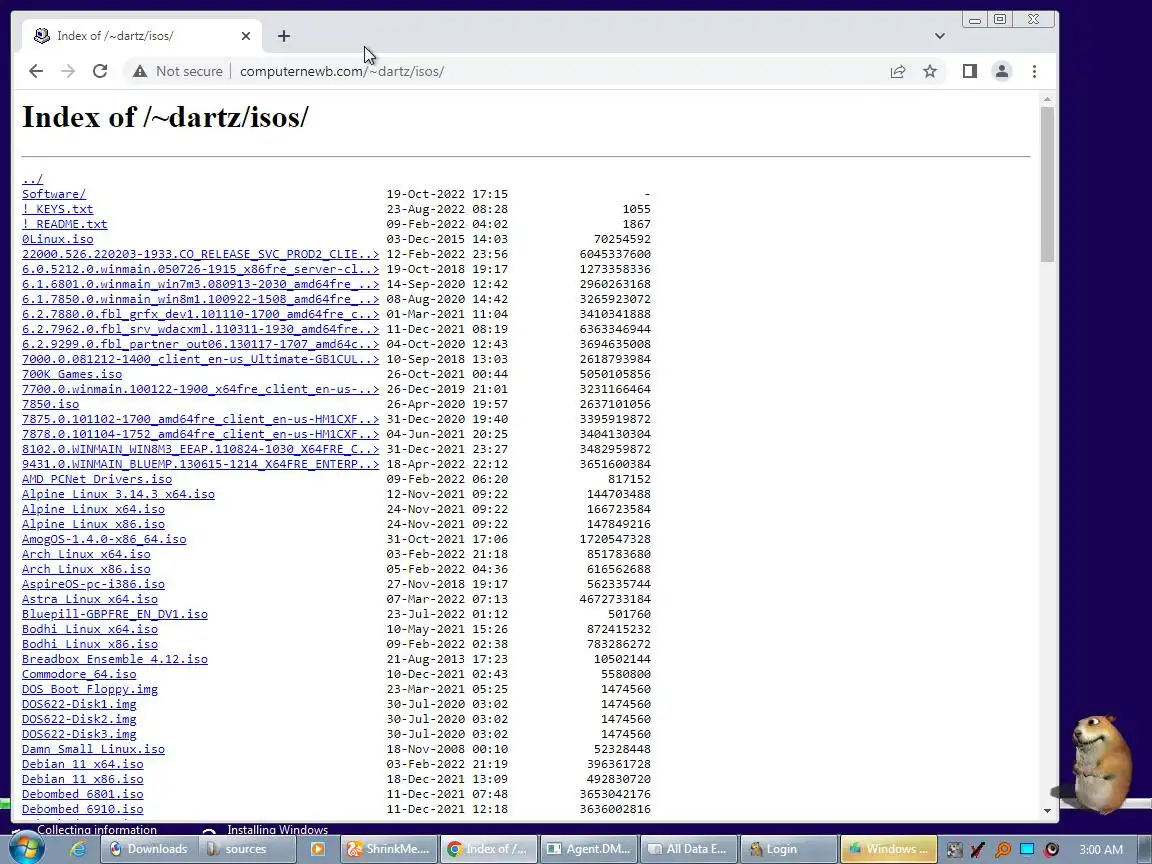
Task: Switch to the Downloads taskbar window
Action: pyautogui.click(x=148, y=849)
